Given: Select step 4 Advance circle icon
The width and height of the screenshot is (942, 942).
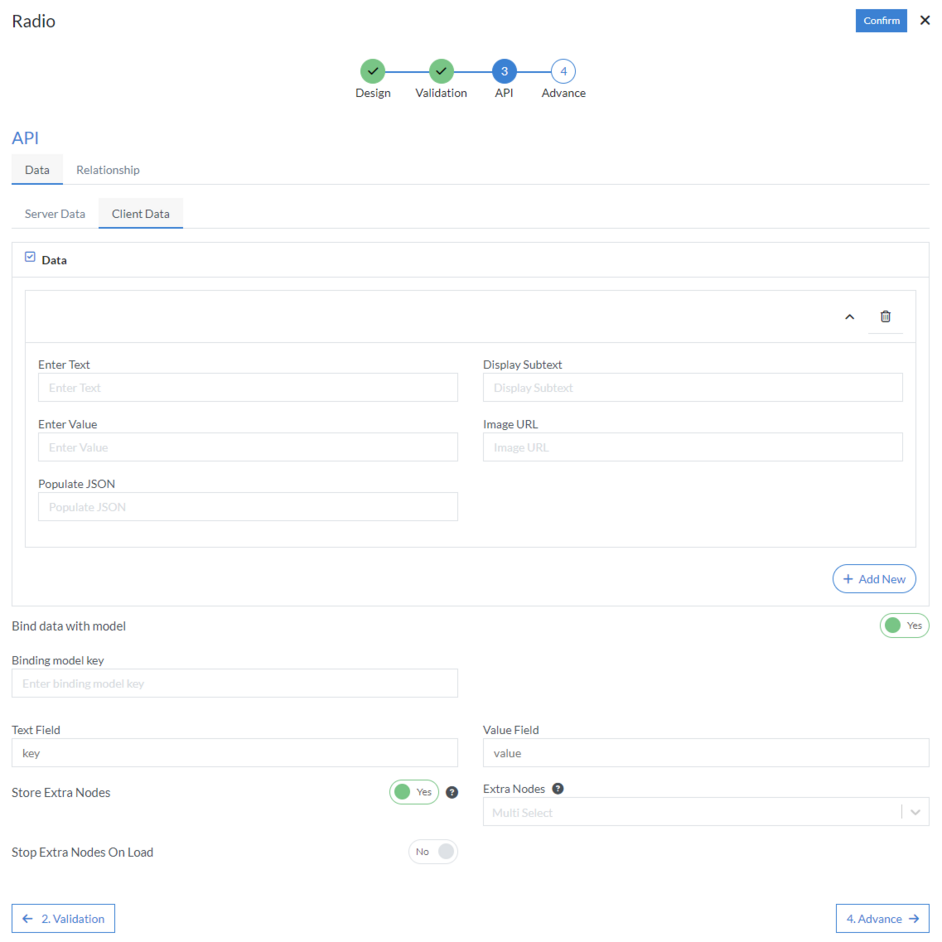Looking at the screenshot, I should click(x=563, y=70).
